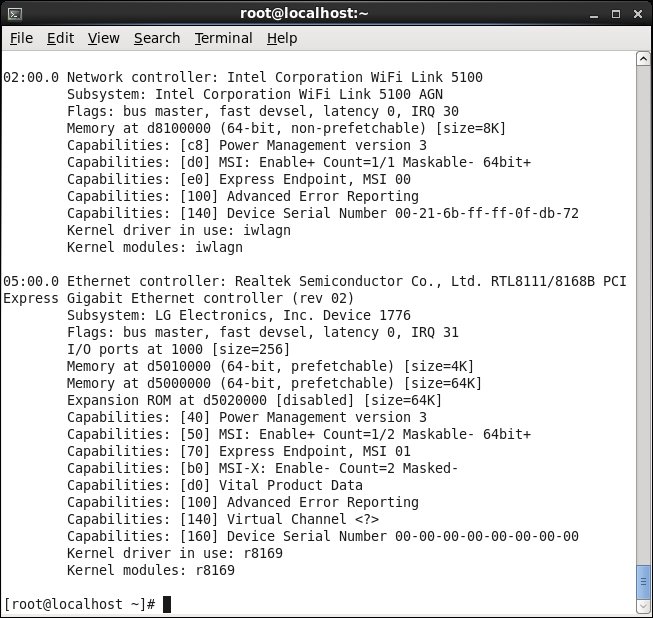Click 'Expansion ROM at d5020000' line
Image resolution: width=653 pixels, height=618 pixels.
254,401
